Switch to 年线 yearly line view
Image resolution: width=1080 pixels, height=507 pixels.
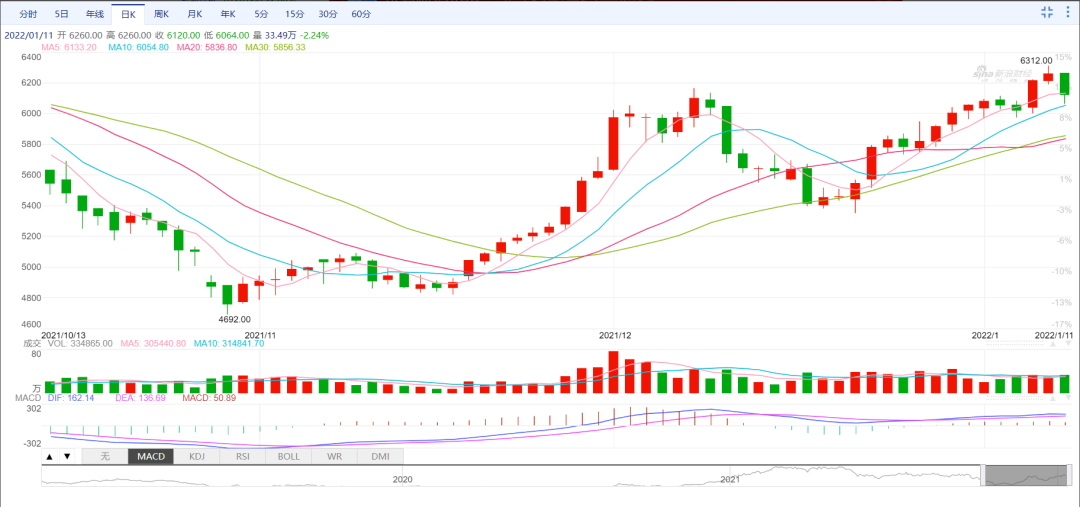coord(94,14)
